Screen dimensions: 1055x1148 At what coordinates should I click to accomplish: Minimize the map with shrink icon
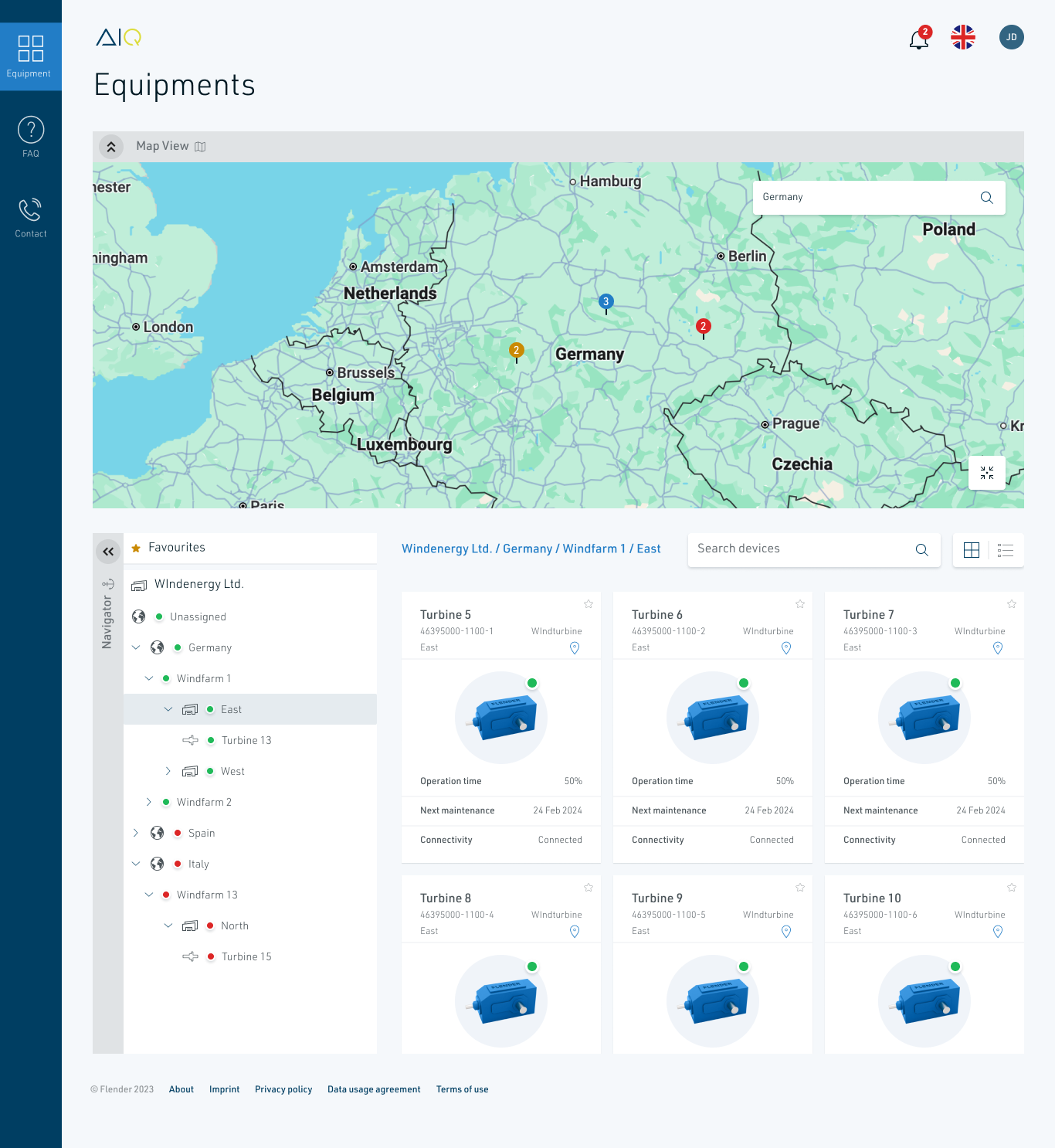point(986,473)
